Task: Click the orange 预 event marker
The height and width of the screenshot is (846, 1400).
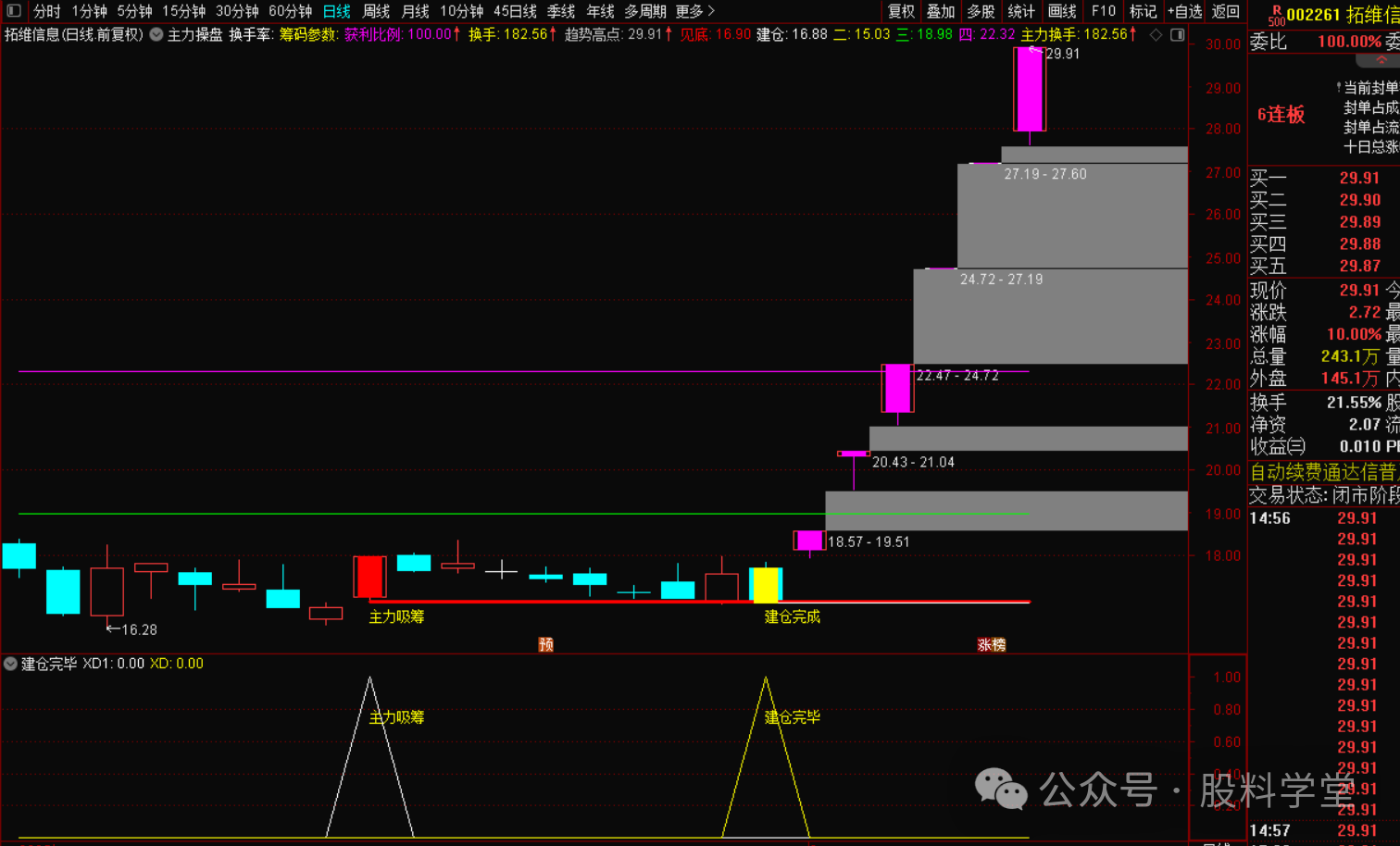Action: (x=545, y=644)
